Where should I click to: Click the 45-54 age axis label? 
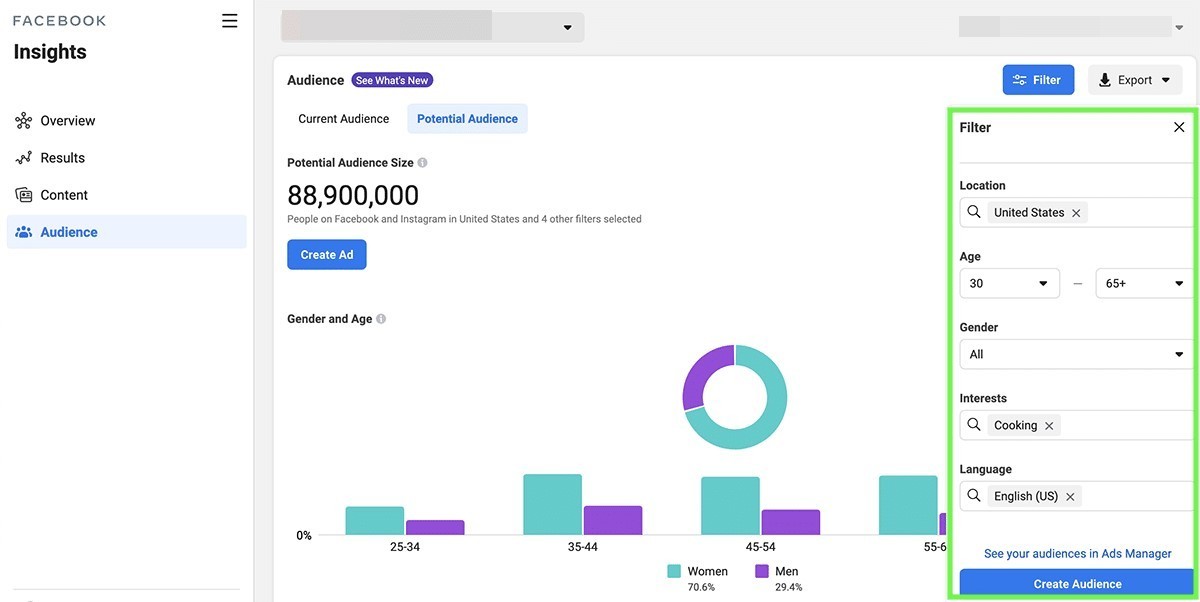(761, 547)
